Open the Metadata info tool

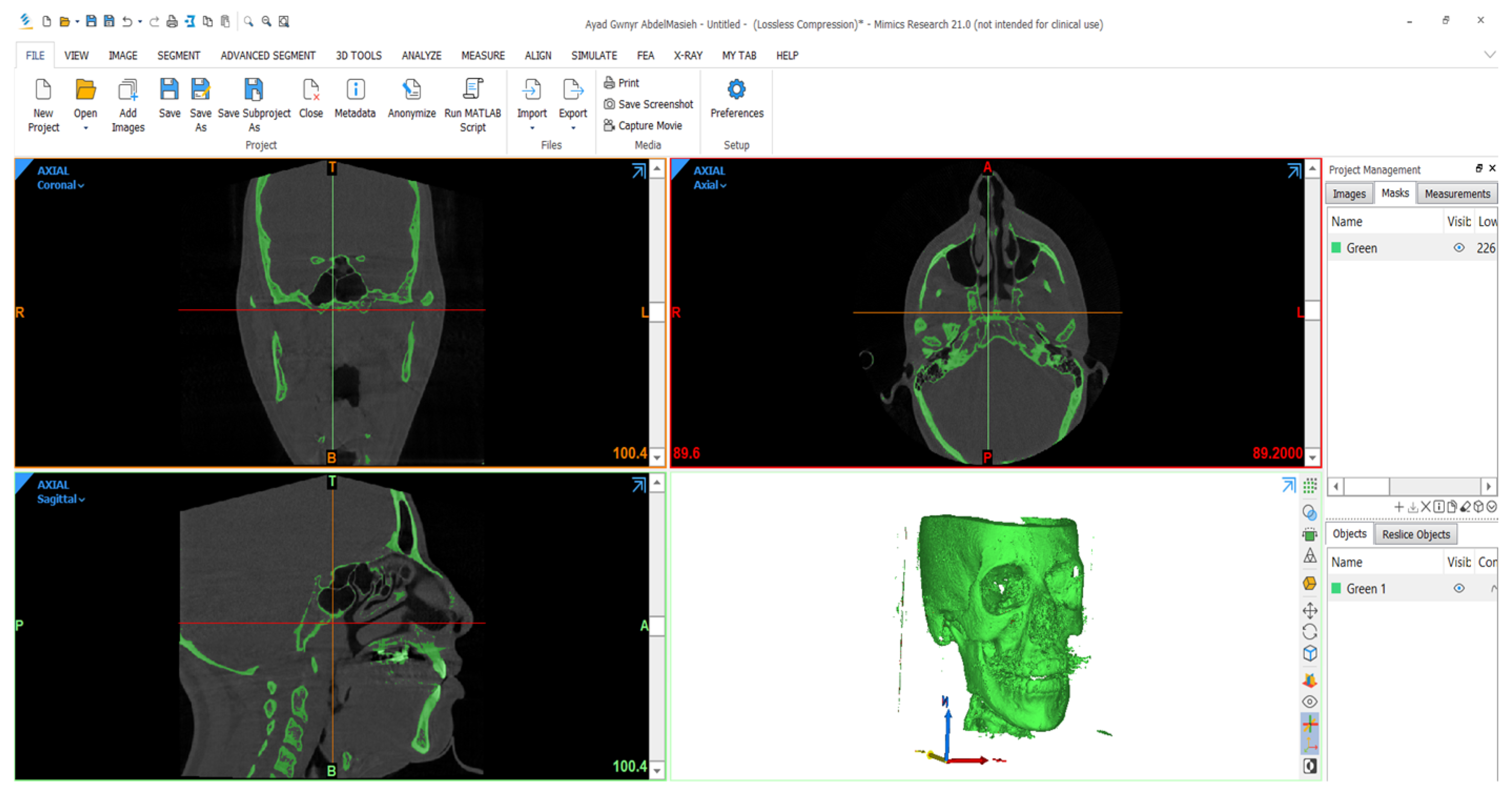[x=355, y=90]
